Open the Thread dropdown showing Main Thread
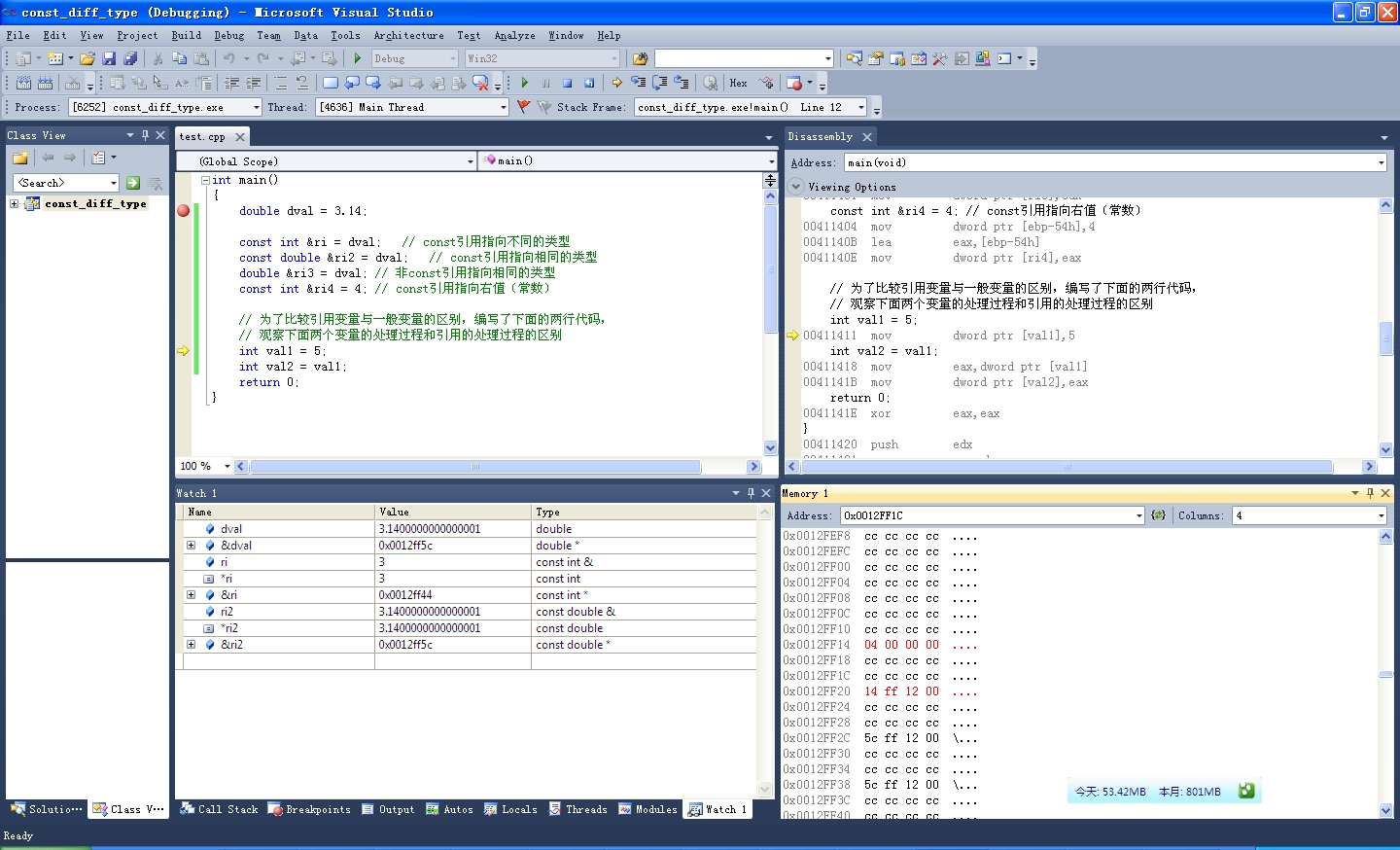The width and height of the screenshot is (1400, 850). 504,107
